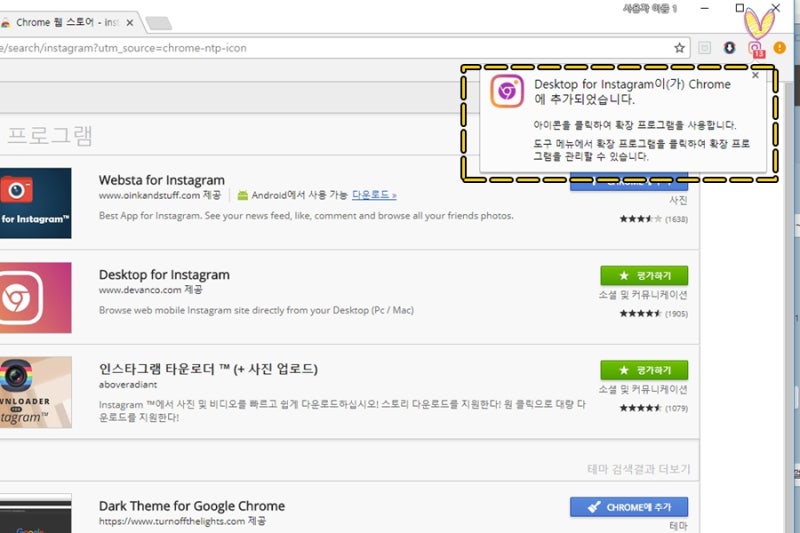Viewport: 800px width, 533px height.
Task: Open the Dark Theme for Google Chrome title
Action: click(x=192, y=506)
